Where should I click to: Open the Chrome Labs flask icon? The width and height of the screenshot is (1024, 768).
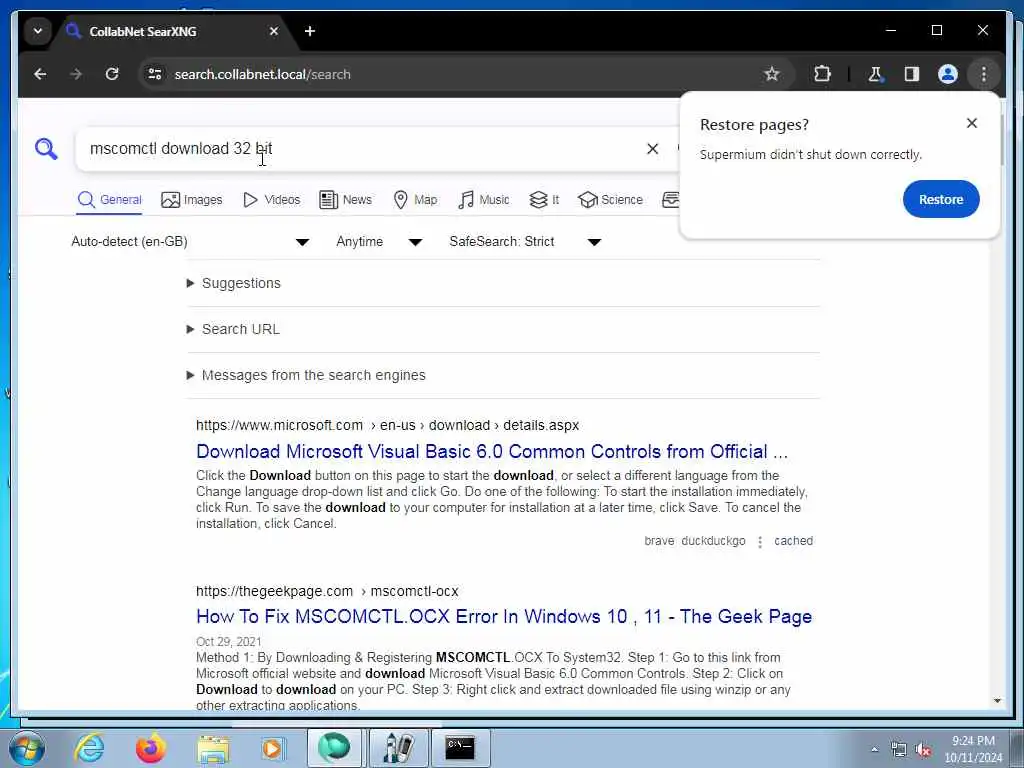coord(875,74)
